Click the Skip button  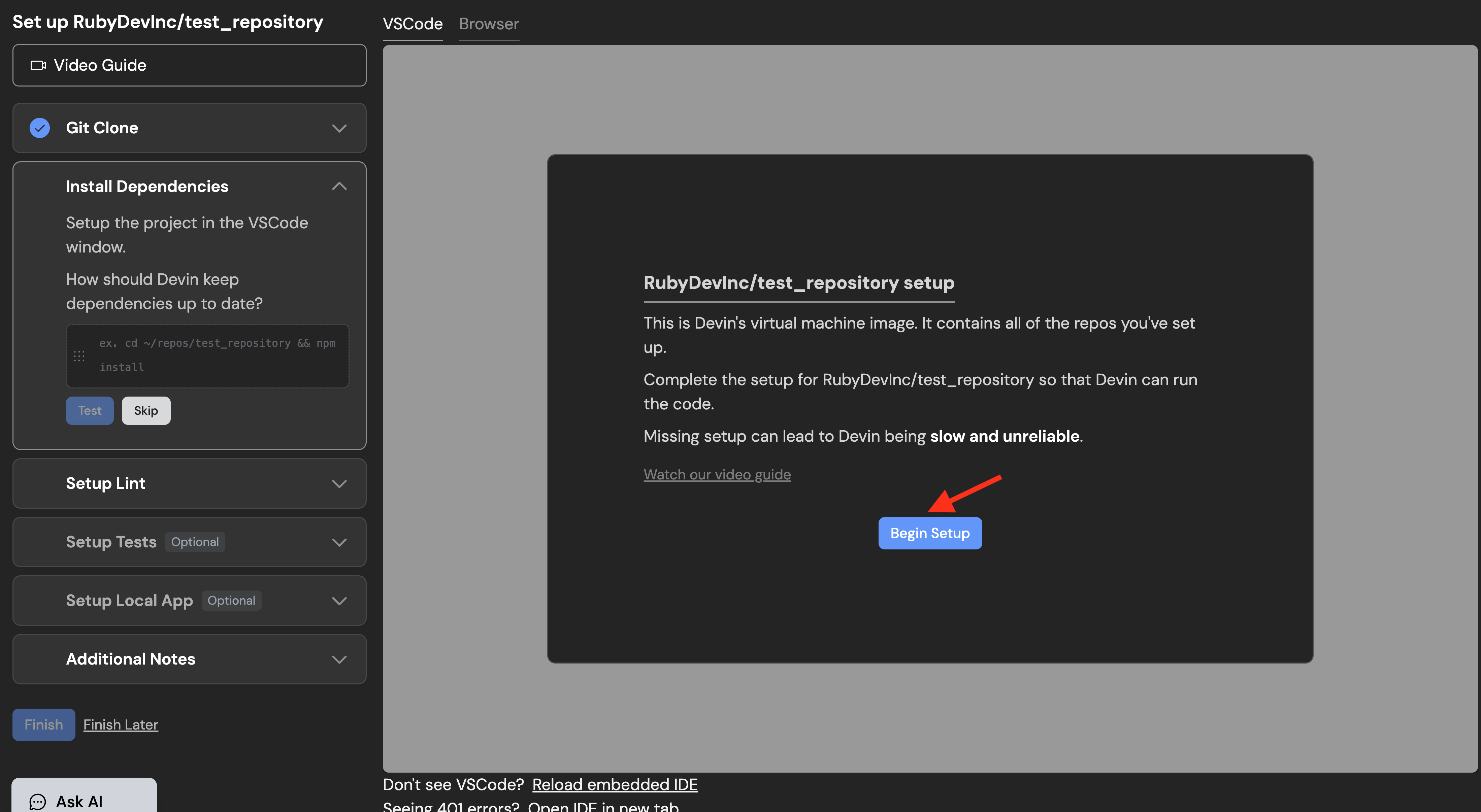coord(146,410)
